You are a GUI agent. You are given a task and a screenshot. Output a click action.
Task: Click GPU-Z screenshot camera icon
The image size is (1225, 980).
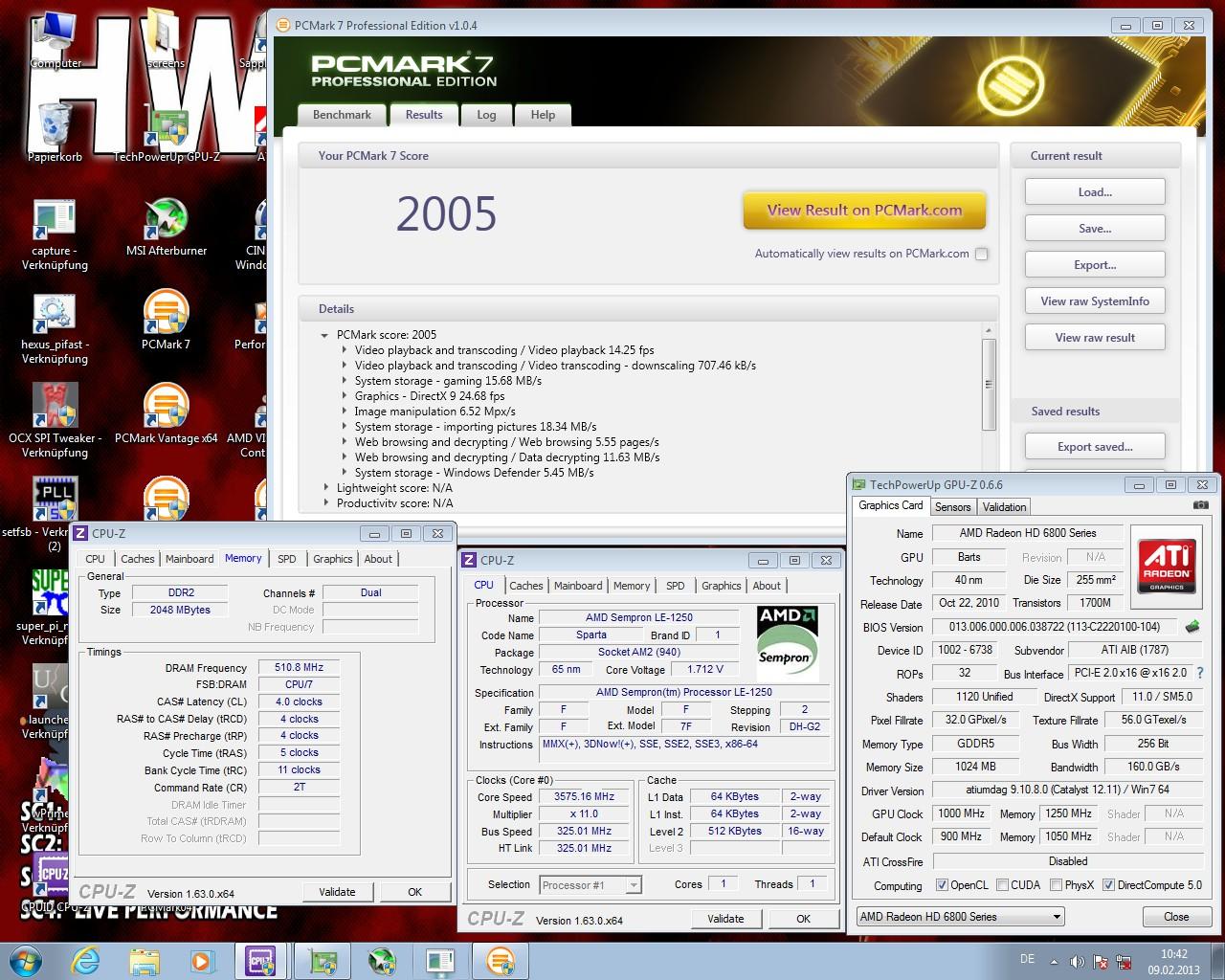click(x=1200, y=505)
